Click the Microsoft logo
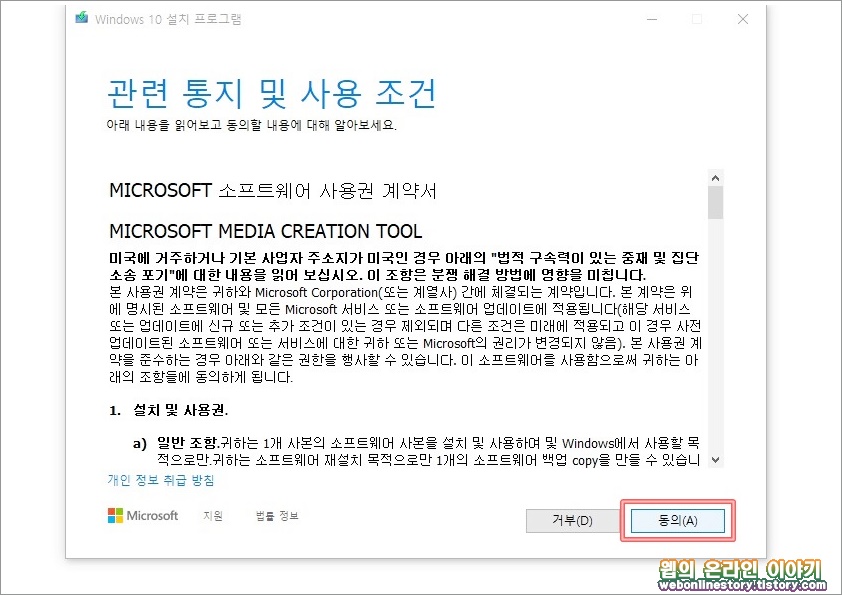Image resolution: width=842 pixels, height=595 pixels. click(x=140, y=516)
